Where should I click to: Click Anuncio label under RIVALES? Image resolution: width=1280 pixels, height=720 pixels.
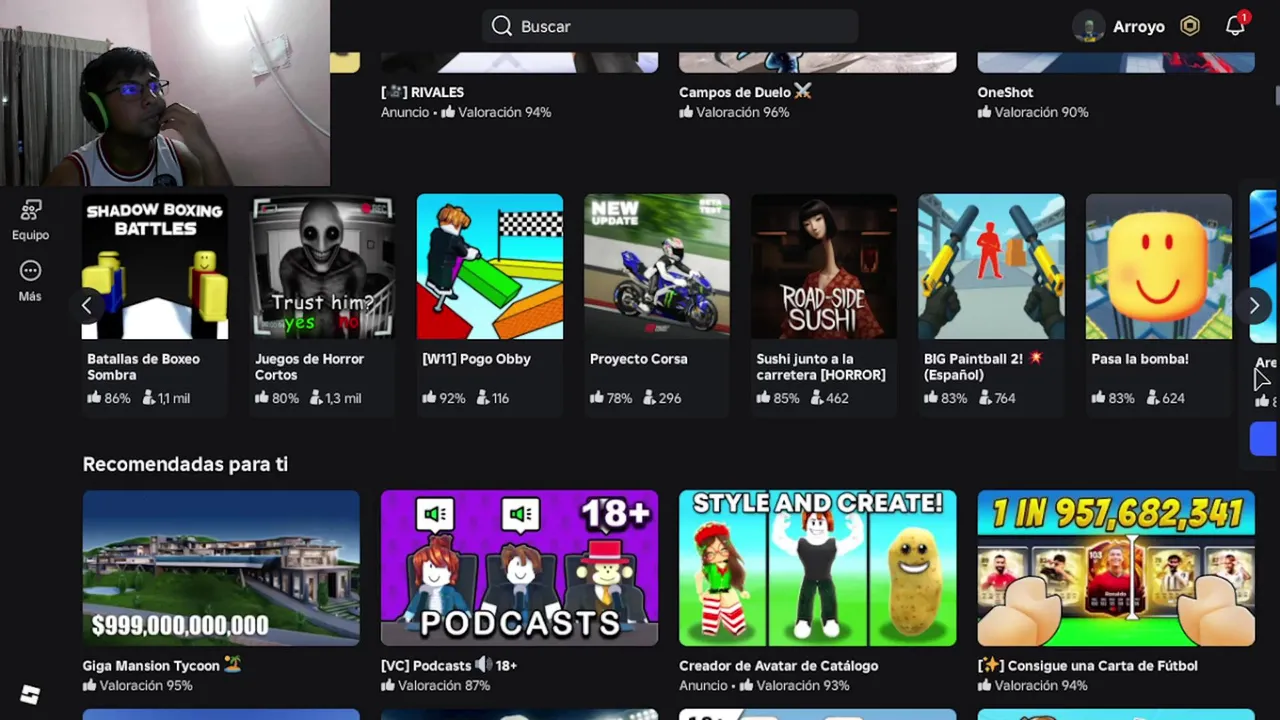pyautogui.click(x=405, y=112)
